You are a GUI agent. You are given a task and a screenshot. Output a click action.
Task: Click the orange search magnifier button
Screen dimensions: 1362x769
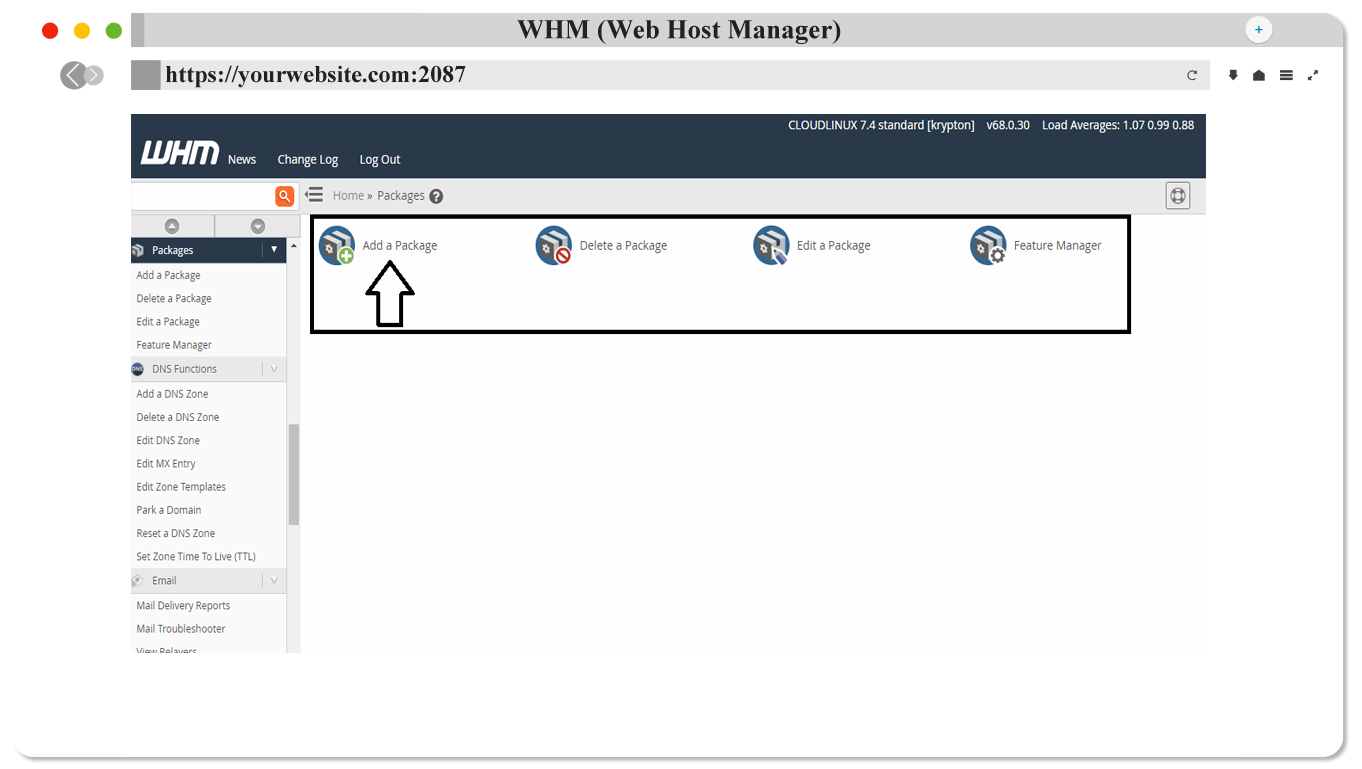(x=285, y=196)
